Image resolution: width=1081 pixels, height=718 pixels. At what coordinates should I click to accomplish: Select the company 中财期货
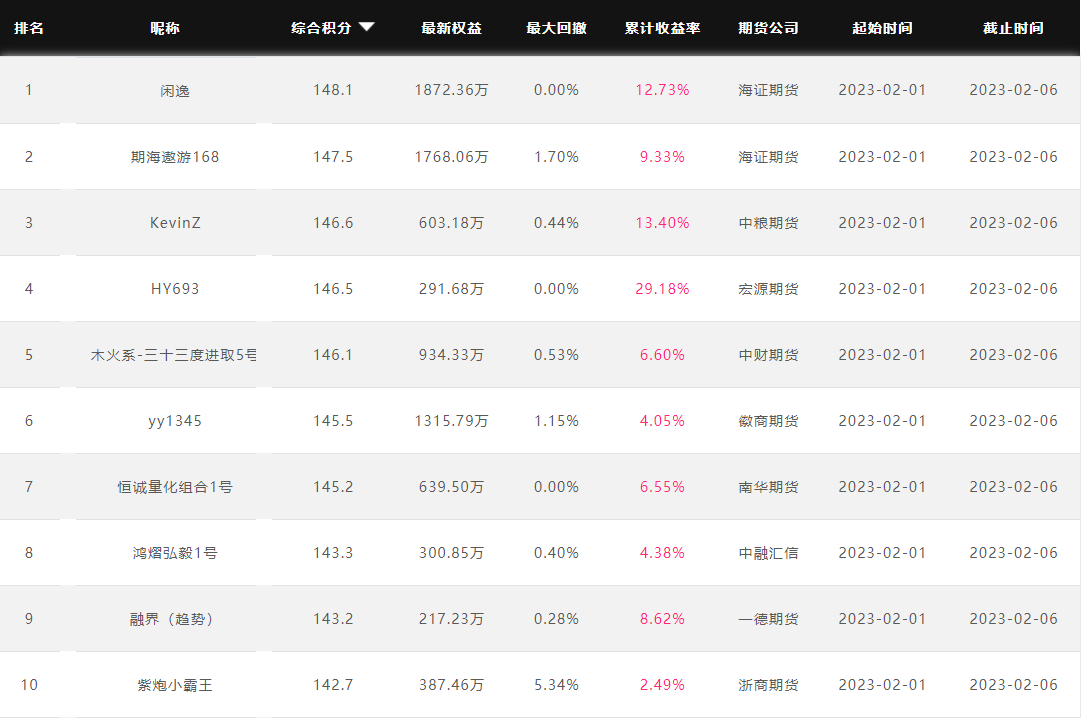tap(769, 355)
